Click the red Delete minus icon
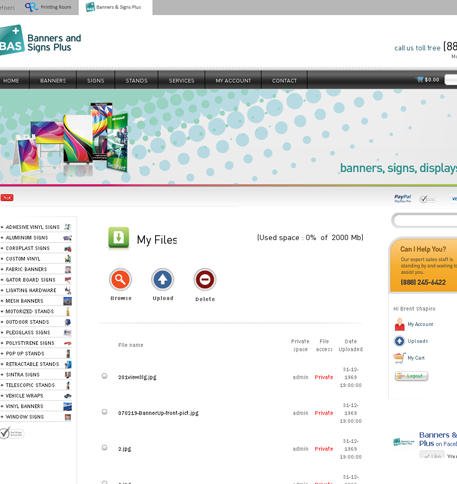 pos(205,279)
